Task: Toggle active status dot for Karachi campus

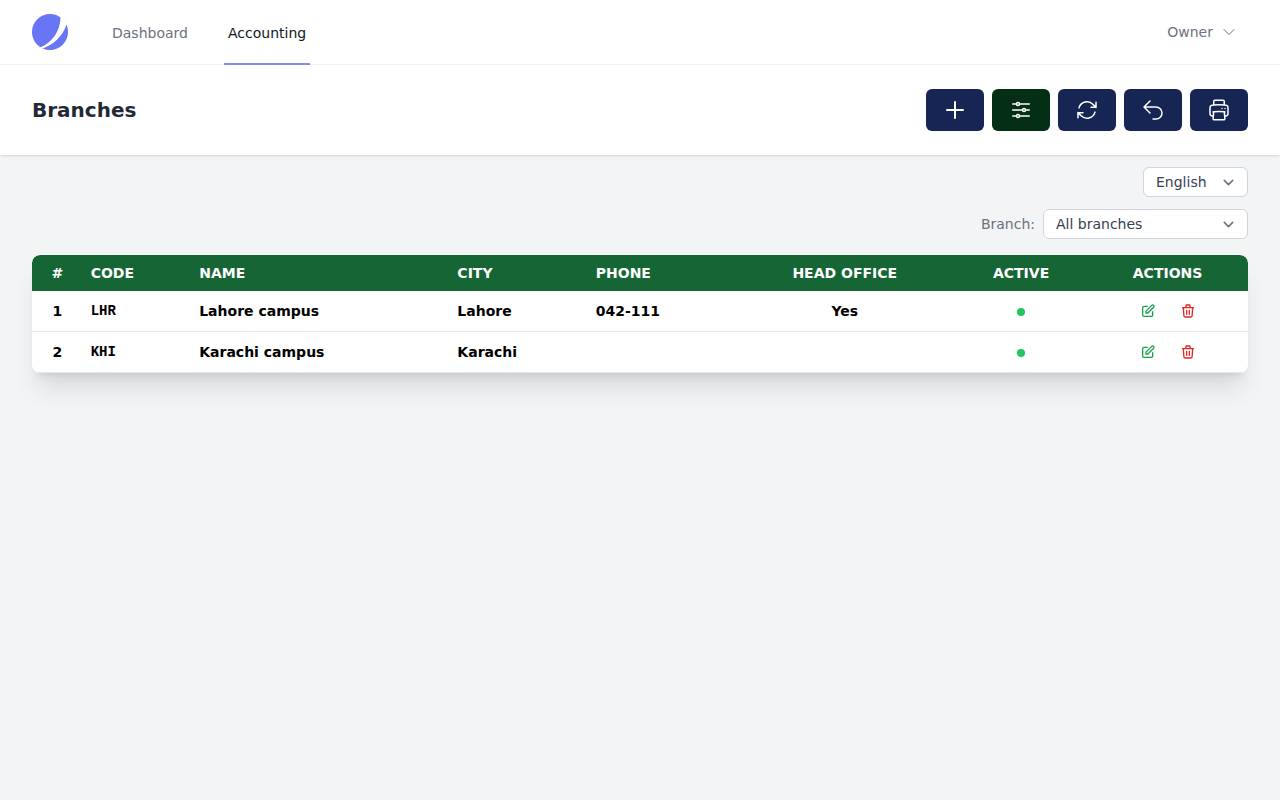Action: pyautogui.click(x=1021, y=353)
